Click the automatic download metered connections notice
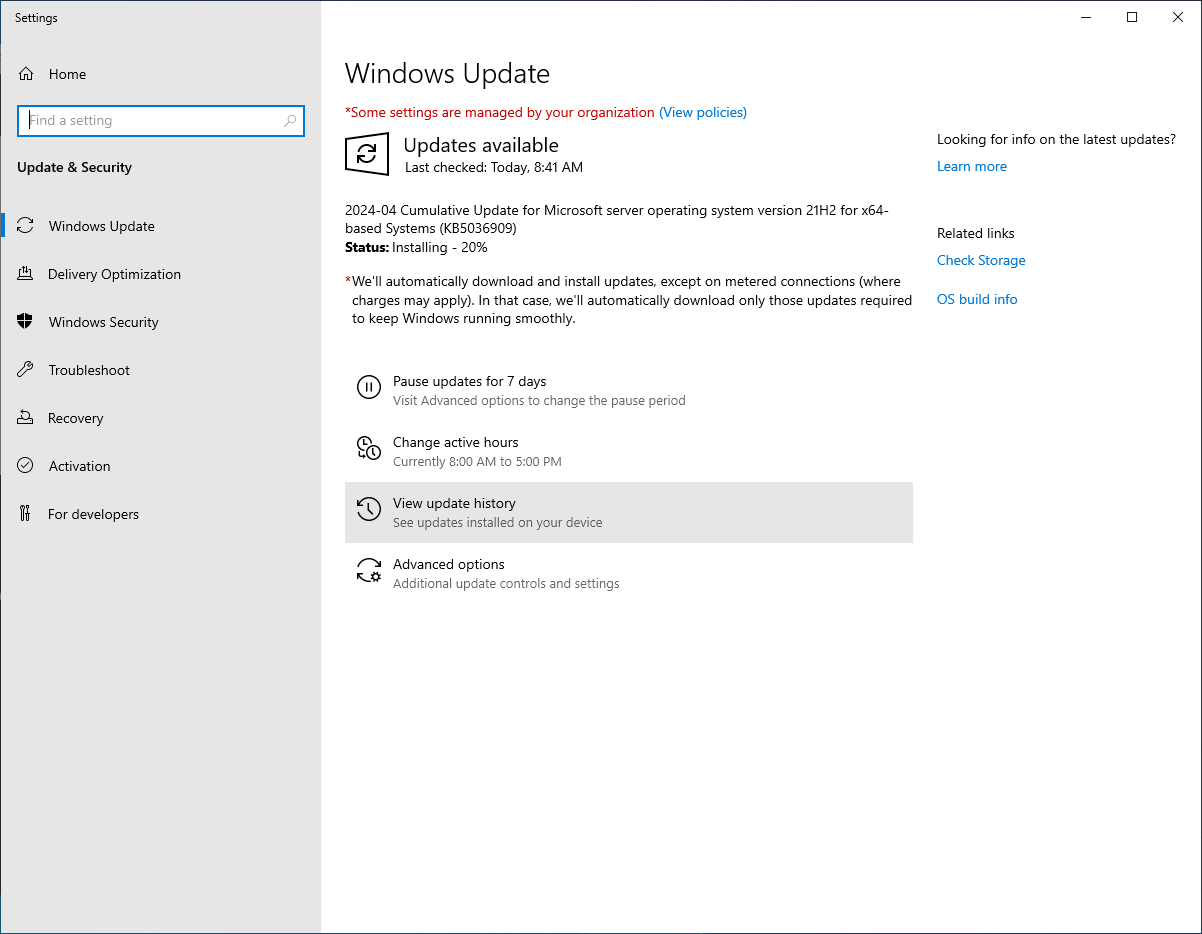 point(629,300)
